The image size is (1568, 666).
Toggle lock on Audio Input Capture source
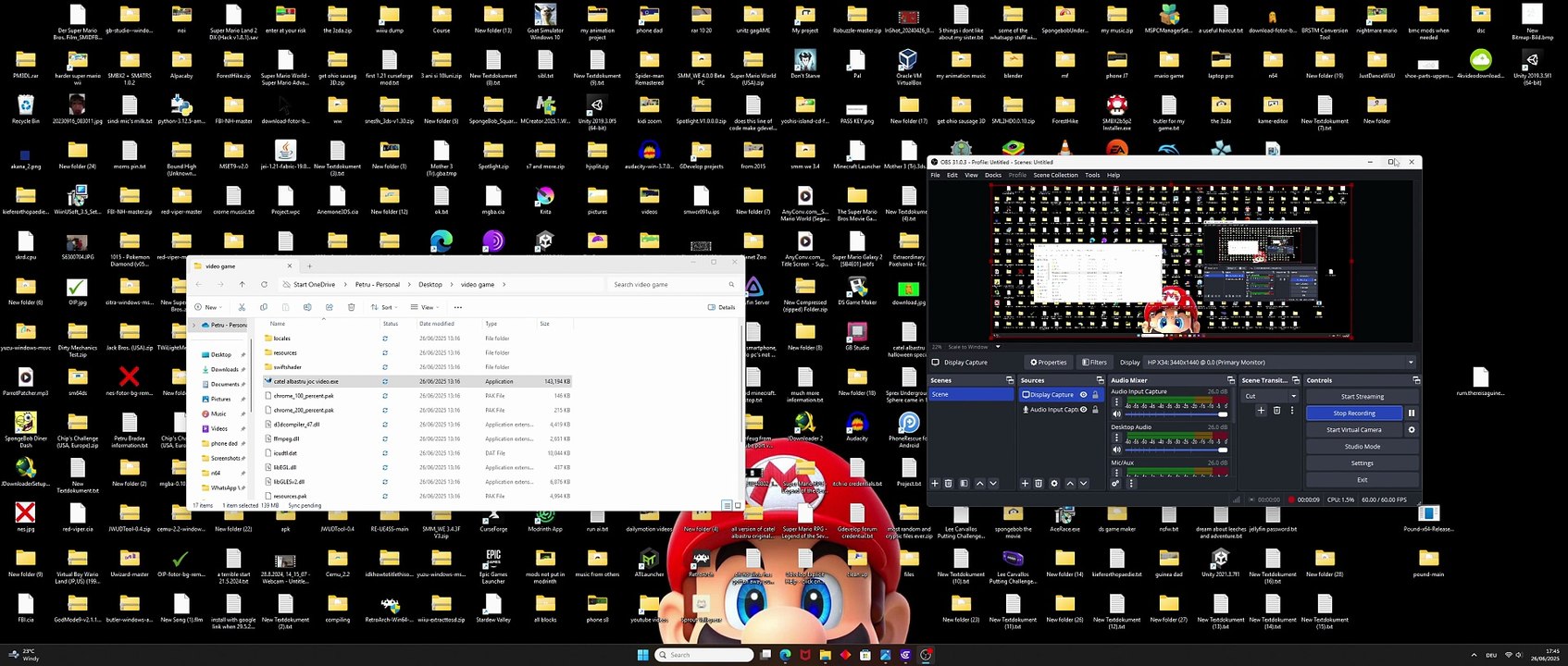[x=1095, y=410]
